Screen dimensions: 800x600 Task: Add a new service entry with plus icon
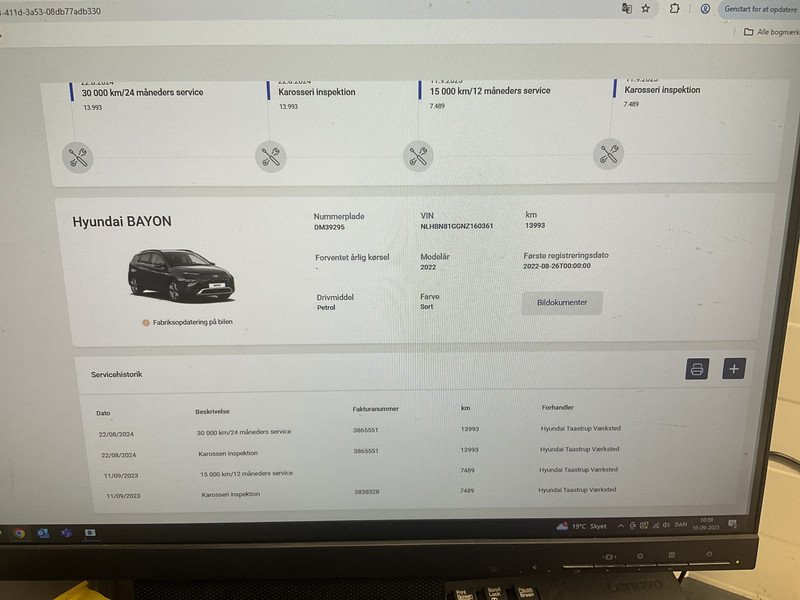734,369
